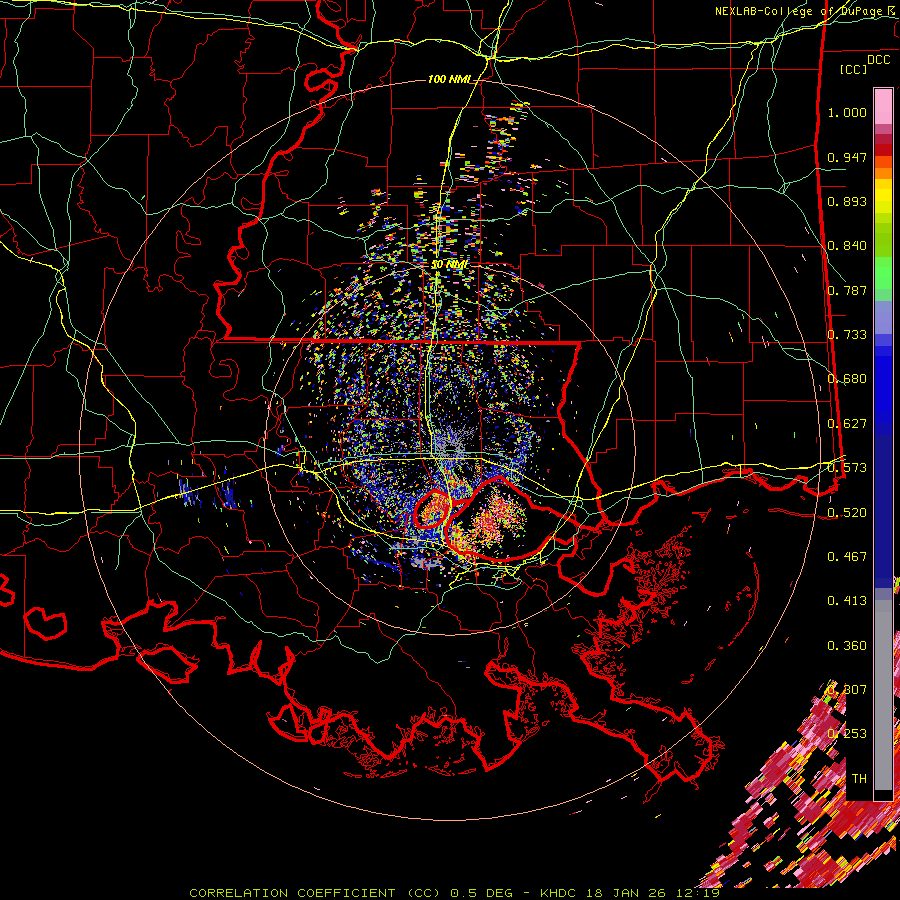900x900 pixels.
Task: Click the 0.680 scale value
Action: (847, 379)
